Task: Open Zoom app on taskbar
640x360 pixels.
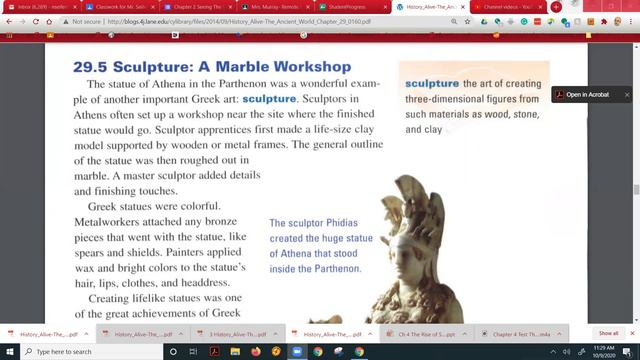Action: click(x=297, y=351)
